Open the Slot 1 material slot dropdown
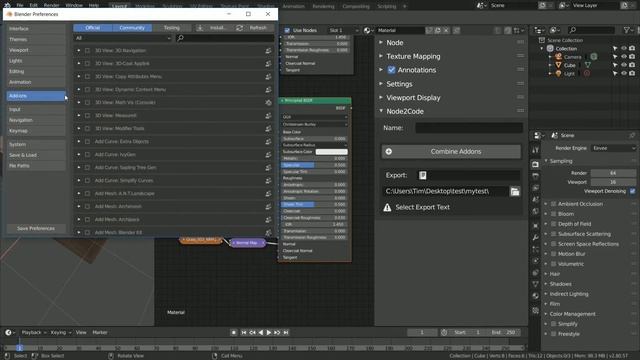The height and width of the screenshot is (360, 640). coord(343,30)
